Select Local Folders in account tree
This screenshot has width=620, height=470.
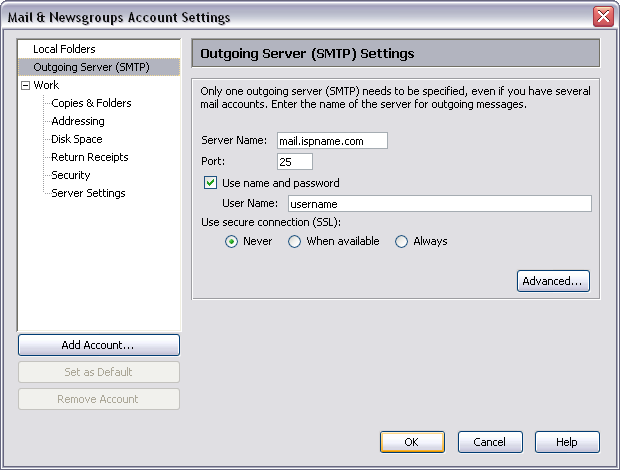coord(64,49)
